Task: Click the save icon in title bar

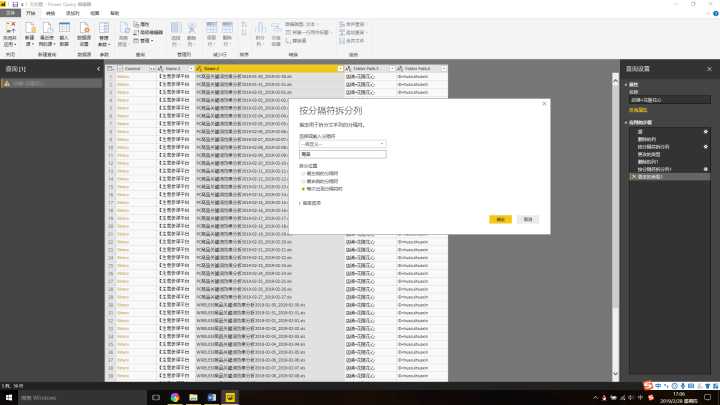Action: pos(15,4)
